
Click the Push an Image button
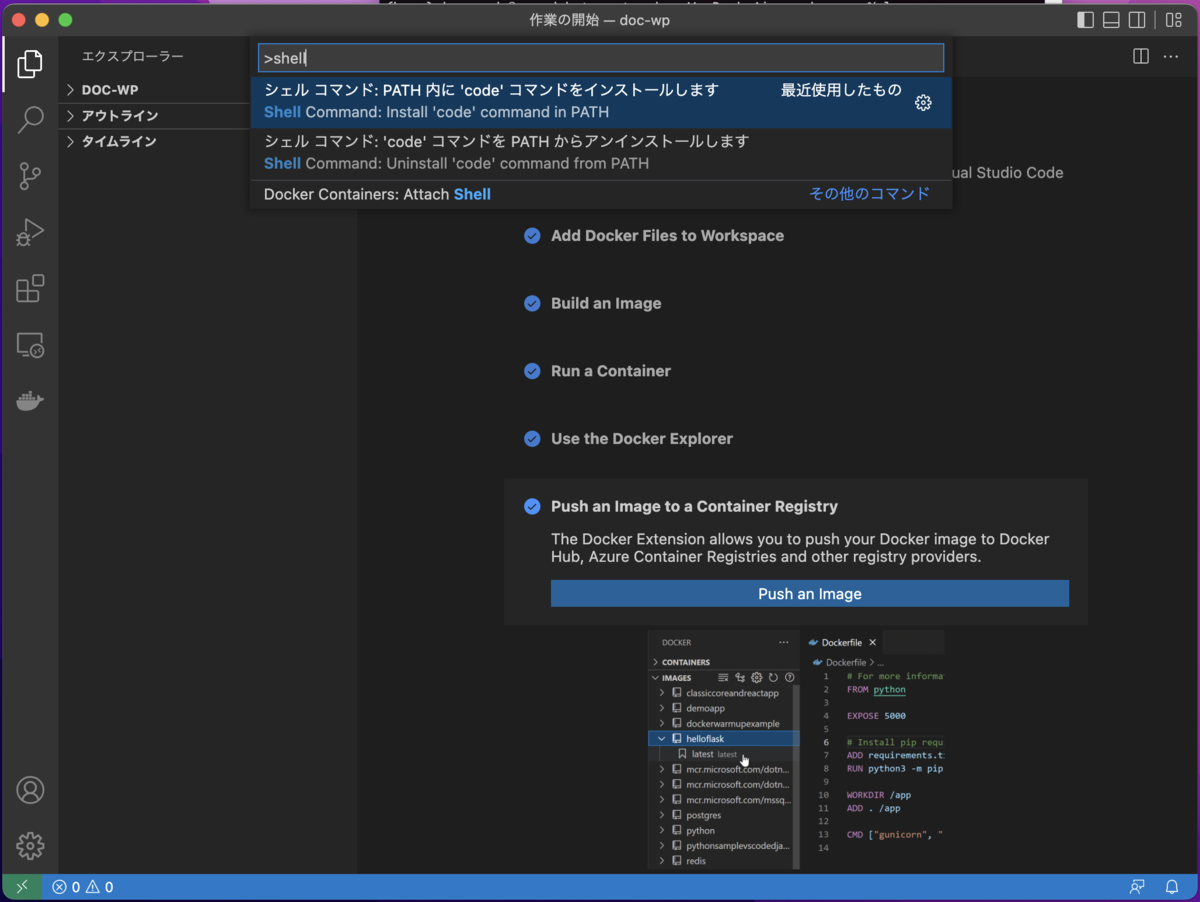pos(810,594)
